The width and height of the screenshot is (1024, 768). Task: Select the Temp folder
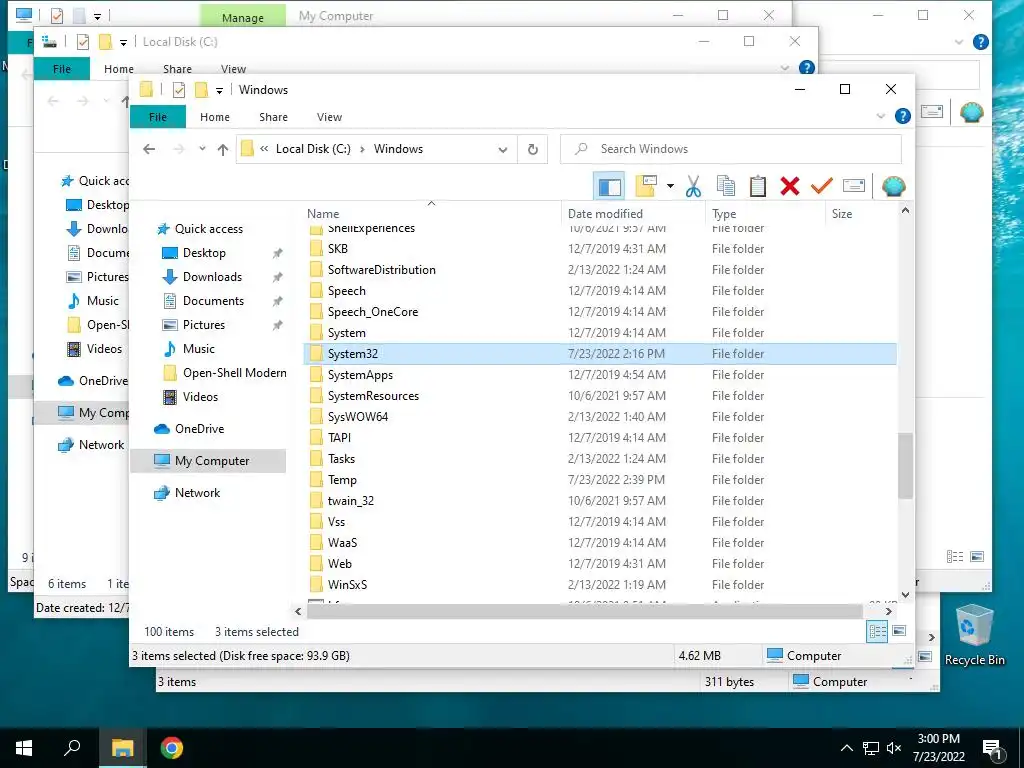[342, 480]
